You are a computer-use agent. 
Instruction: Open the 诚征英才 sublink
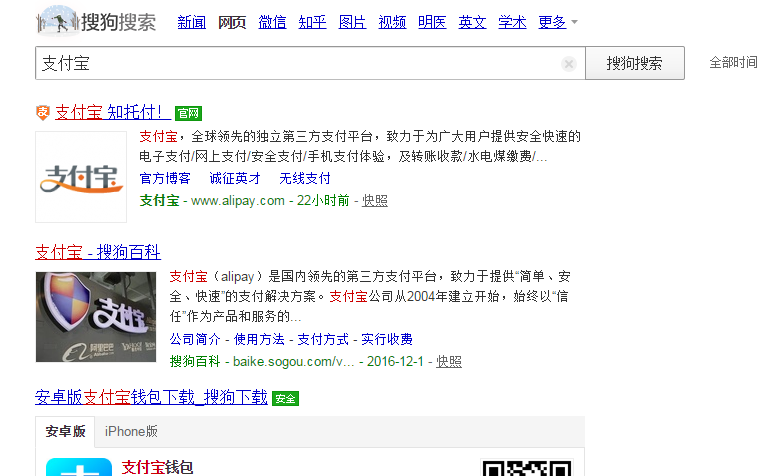pyautogui.click(x=235, y=178)
